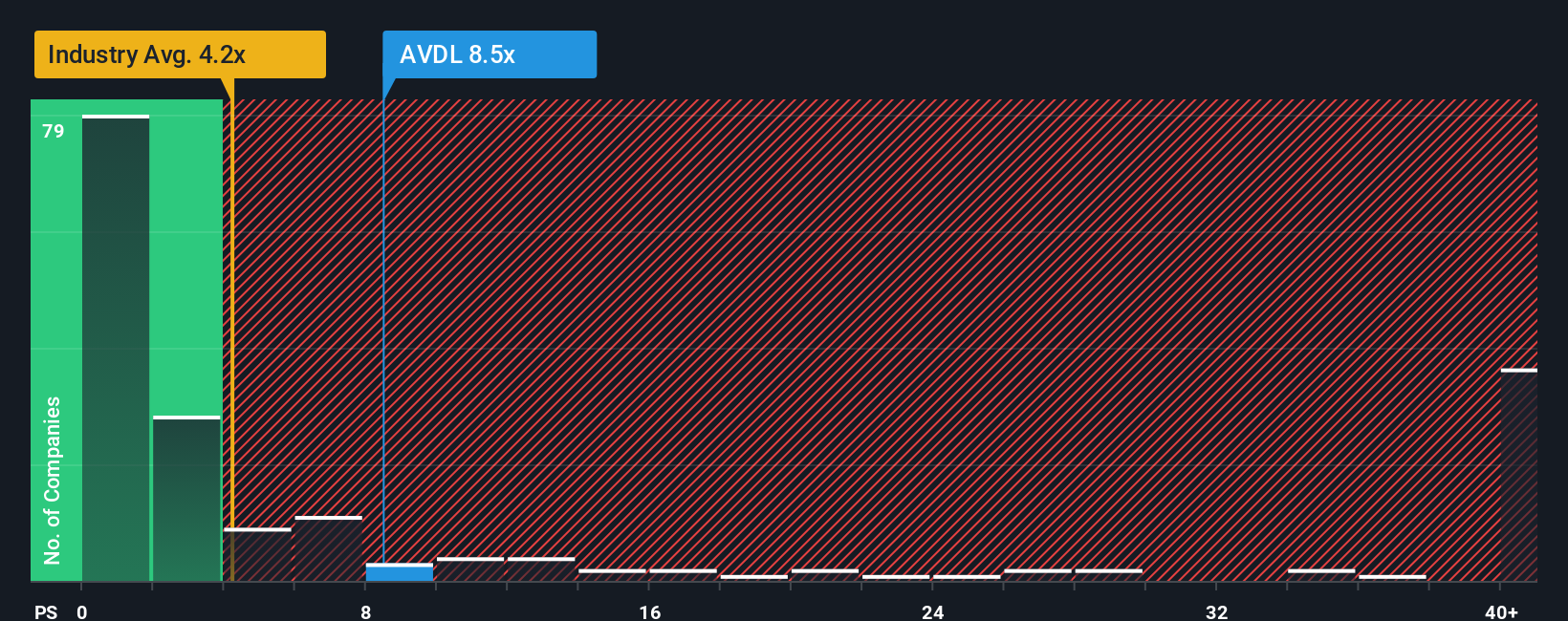Click the x-axis label 40+
The width and height of the screenshot is (1568, 621).
point(1501,611)
